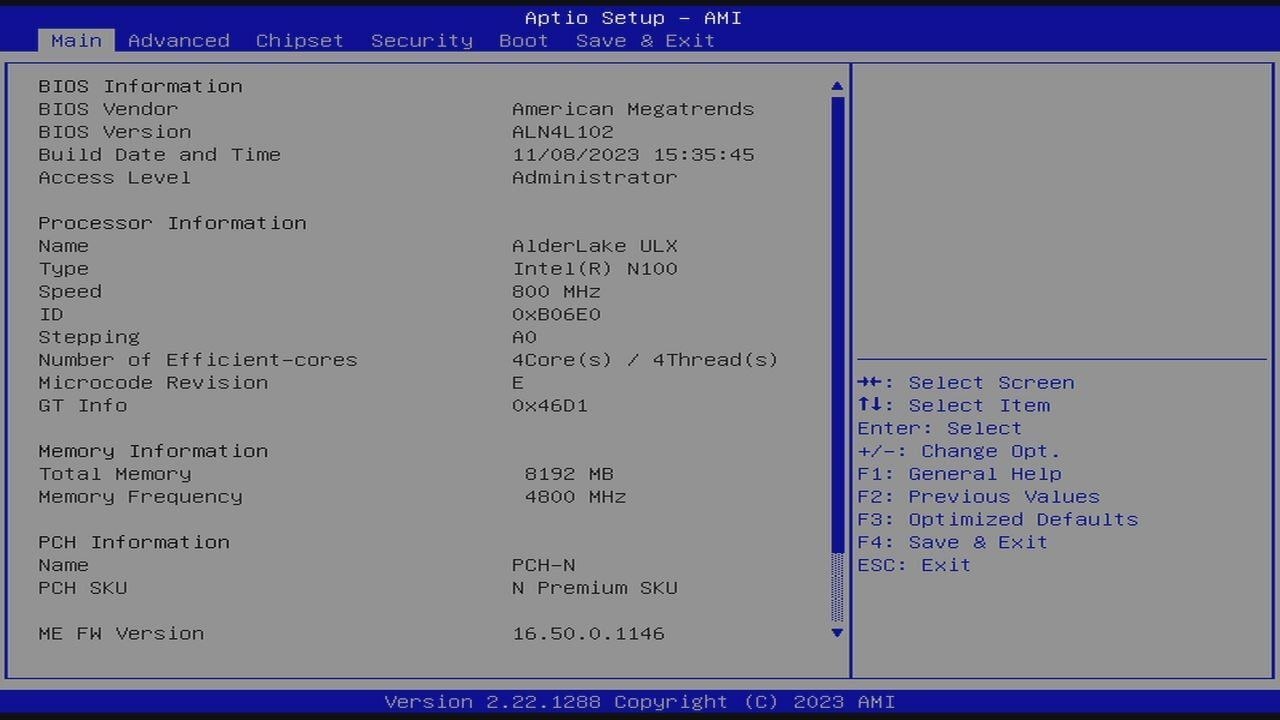Click the Enter: Select hint
Screen dimensions: 1280x720
[940, 428]
